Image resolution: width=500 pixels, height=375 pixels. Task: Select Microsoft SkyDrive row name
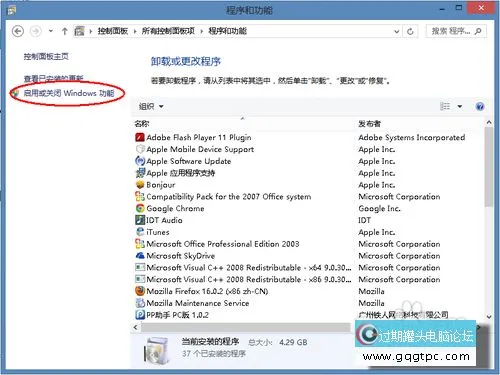coord(181,256)
